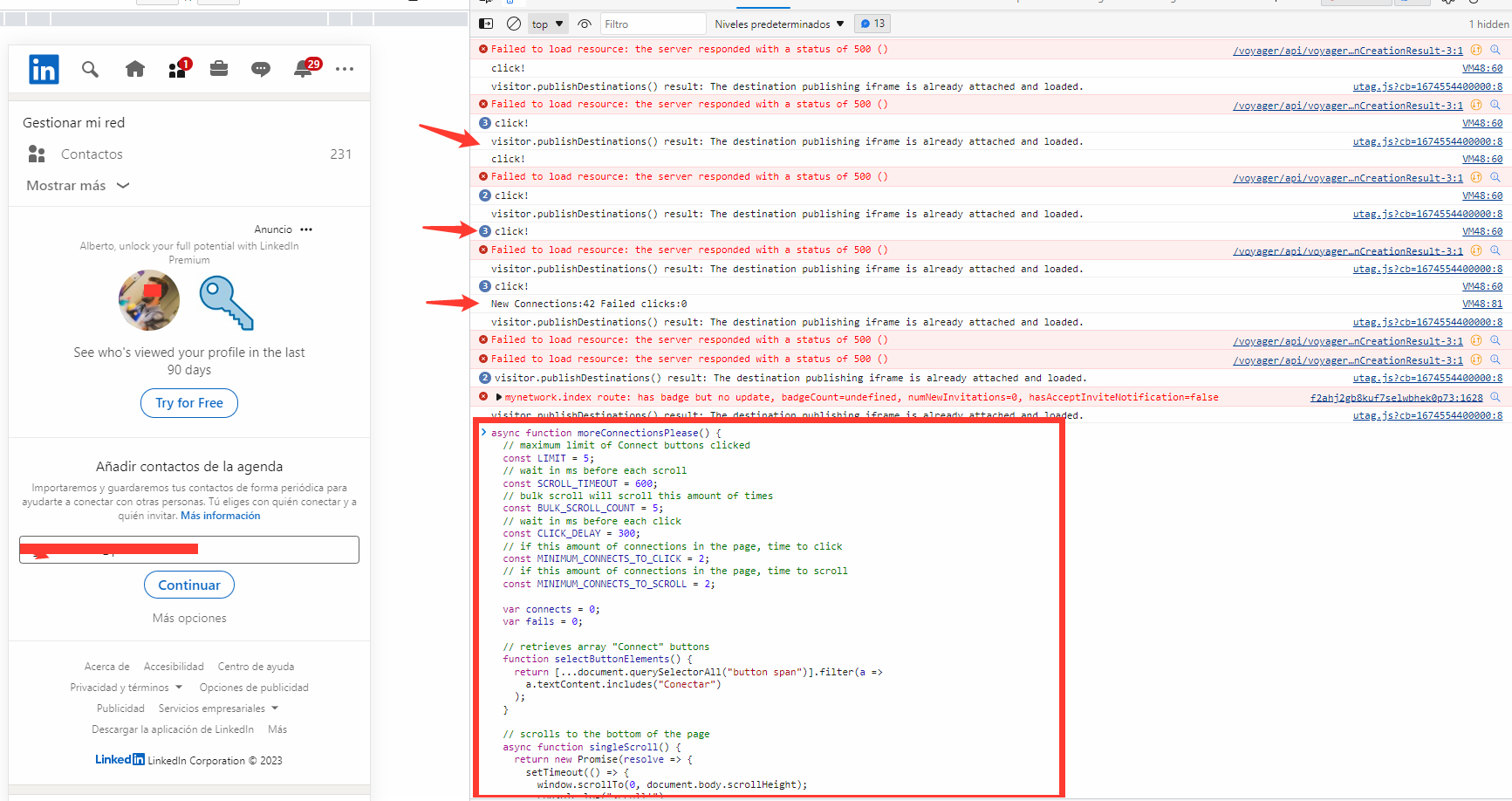This screenshot has height=801, width=1512.
Task: Click the Try for Free button
Action: pos(189,403)
